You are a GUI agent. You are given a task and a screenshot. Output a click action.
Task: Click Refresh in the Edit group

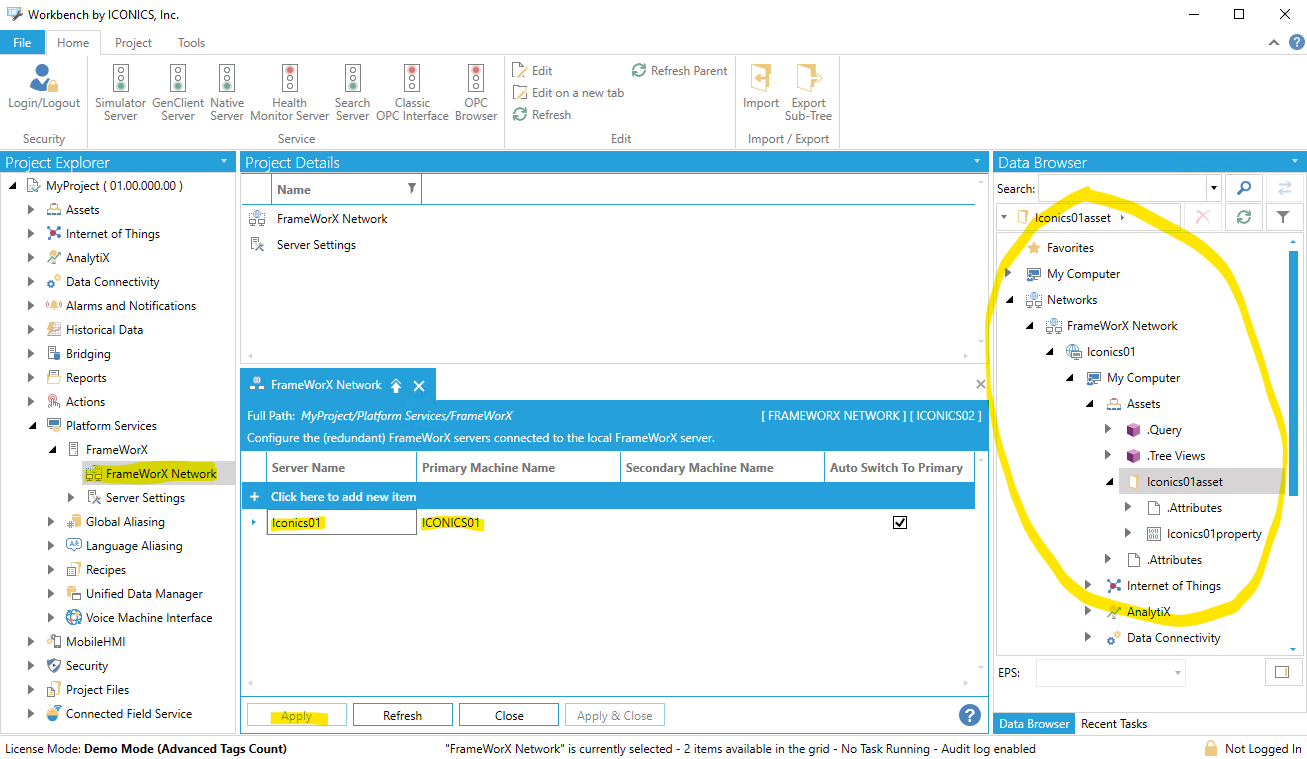(542, 115)
